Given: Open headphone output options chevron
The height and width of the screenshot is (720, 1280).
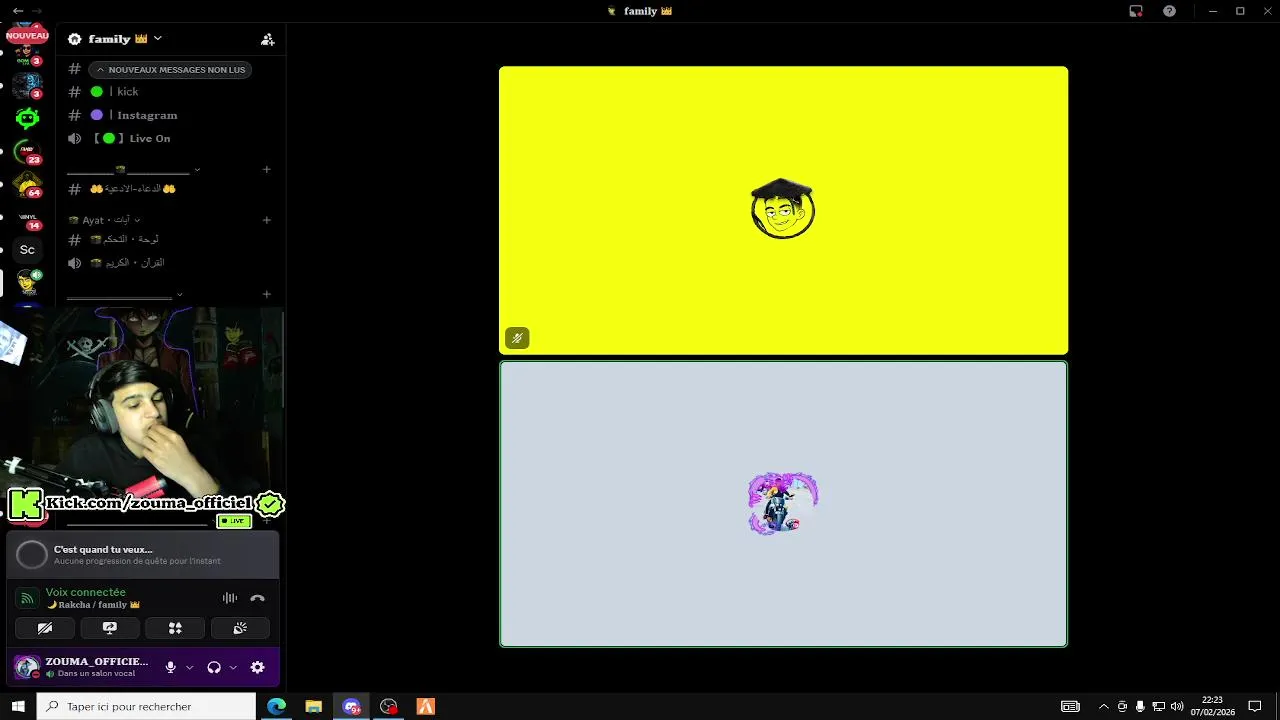Looking at the screenshot, I should pos(233,667).
